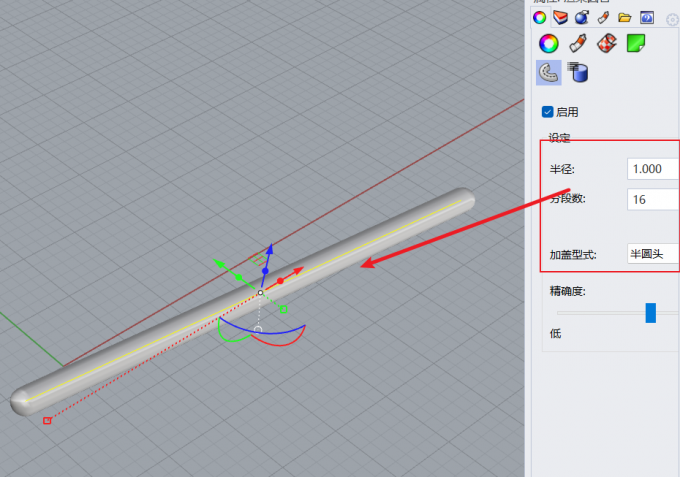Open the Properties color wheel tab
This screenshot has height=477, width=680.
coord(539,17)
